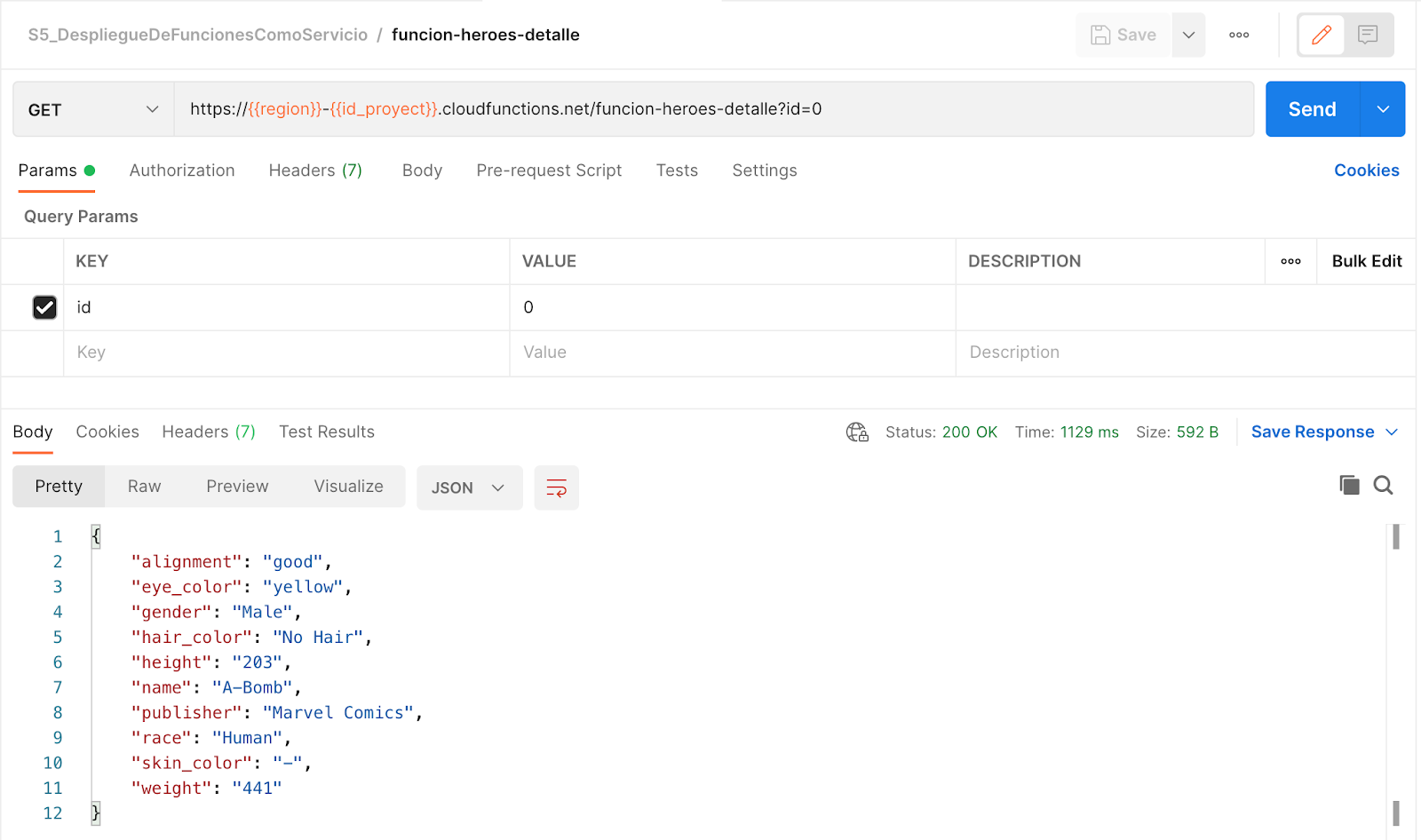Open the response Cookies tab

[107, 432]
